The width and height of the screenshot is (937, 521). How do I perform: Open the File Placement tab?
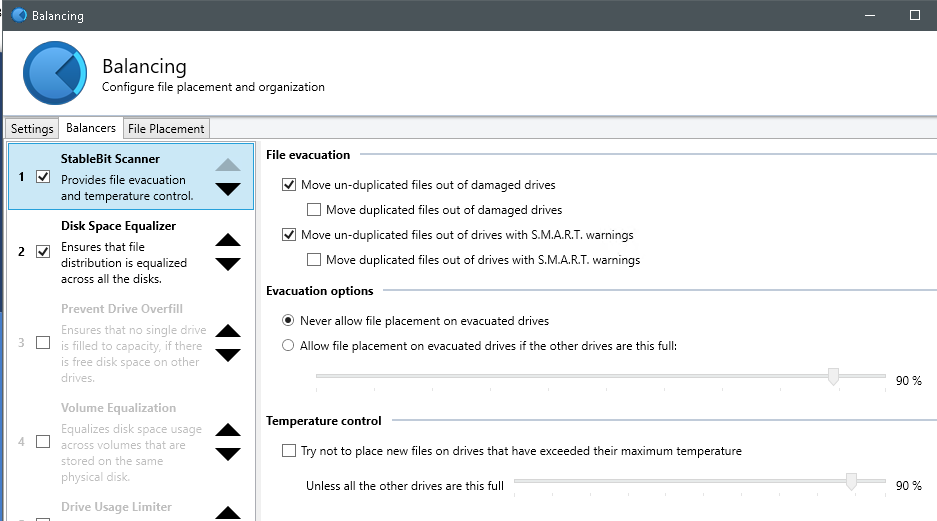click(x=166, y=128)
